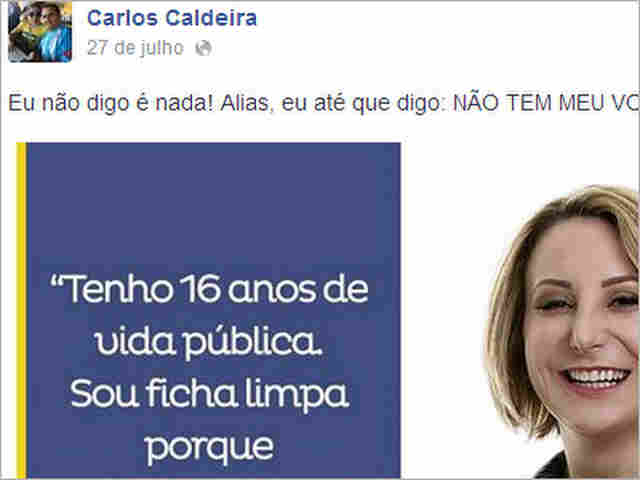
Task: Click the yellow stripe beside the quote
Action: click(x=22, y=311)
